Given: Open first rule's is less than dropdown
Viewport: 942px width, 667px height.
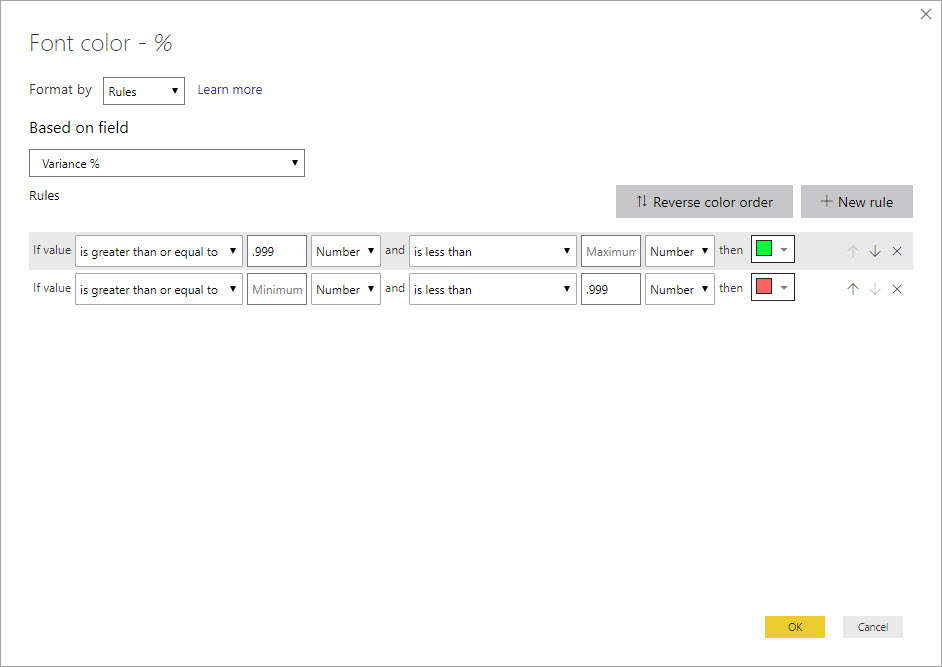Looking at the screenshot, I should click(x=493, y=251).
